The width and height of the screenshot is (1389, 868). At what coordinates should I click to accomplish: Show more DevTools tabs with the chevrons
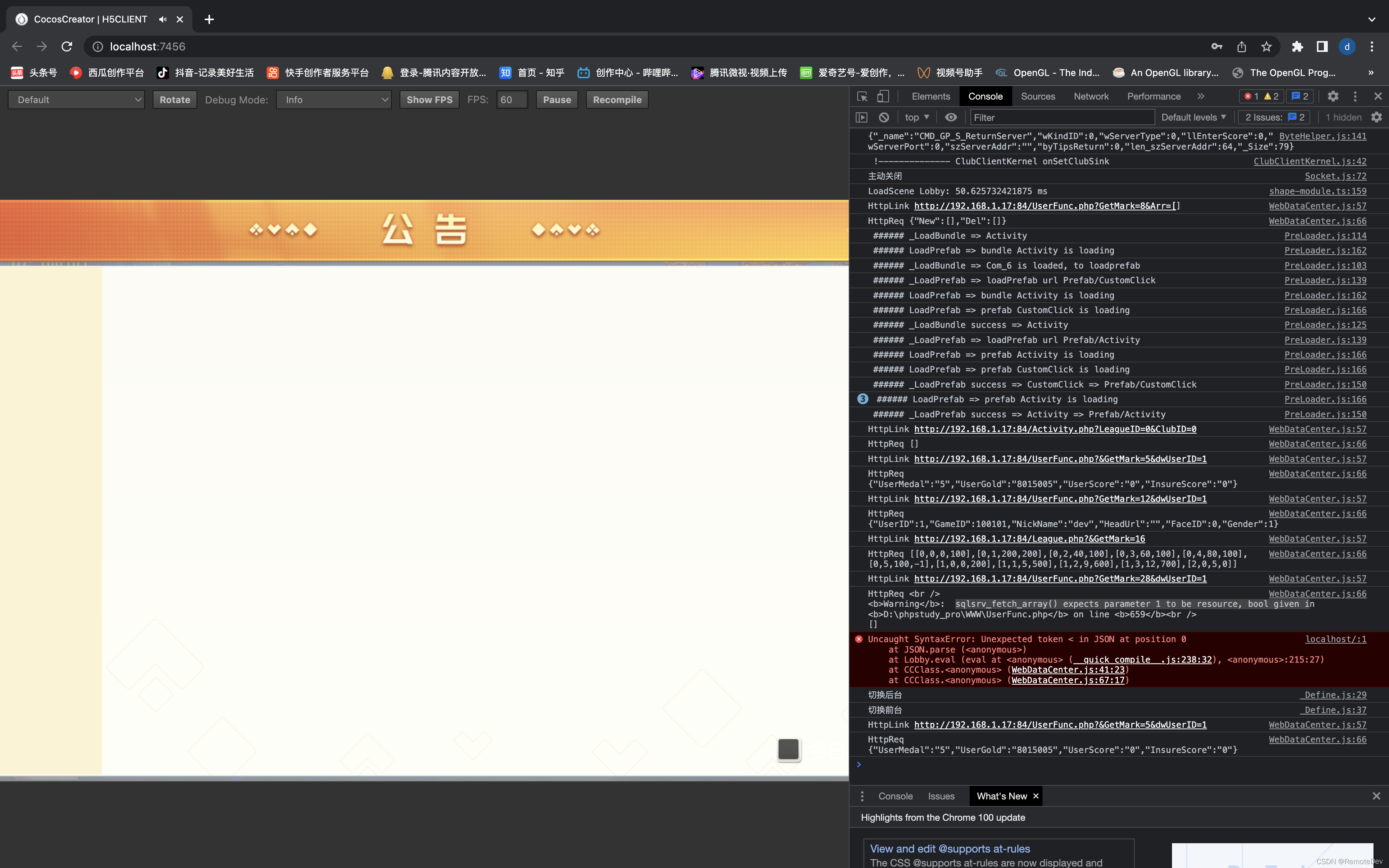tap(1201, 96)
